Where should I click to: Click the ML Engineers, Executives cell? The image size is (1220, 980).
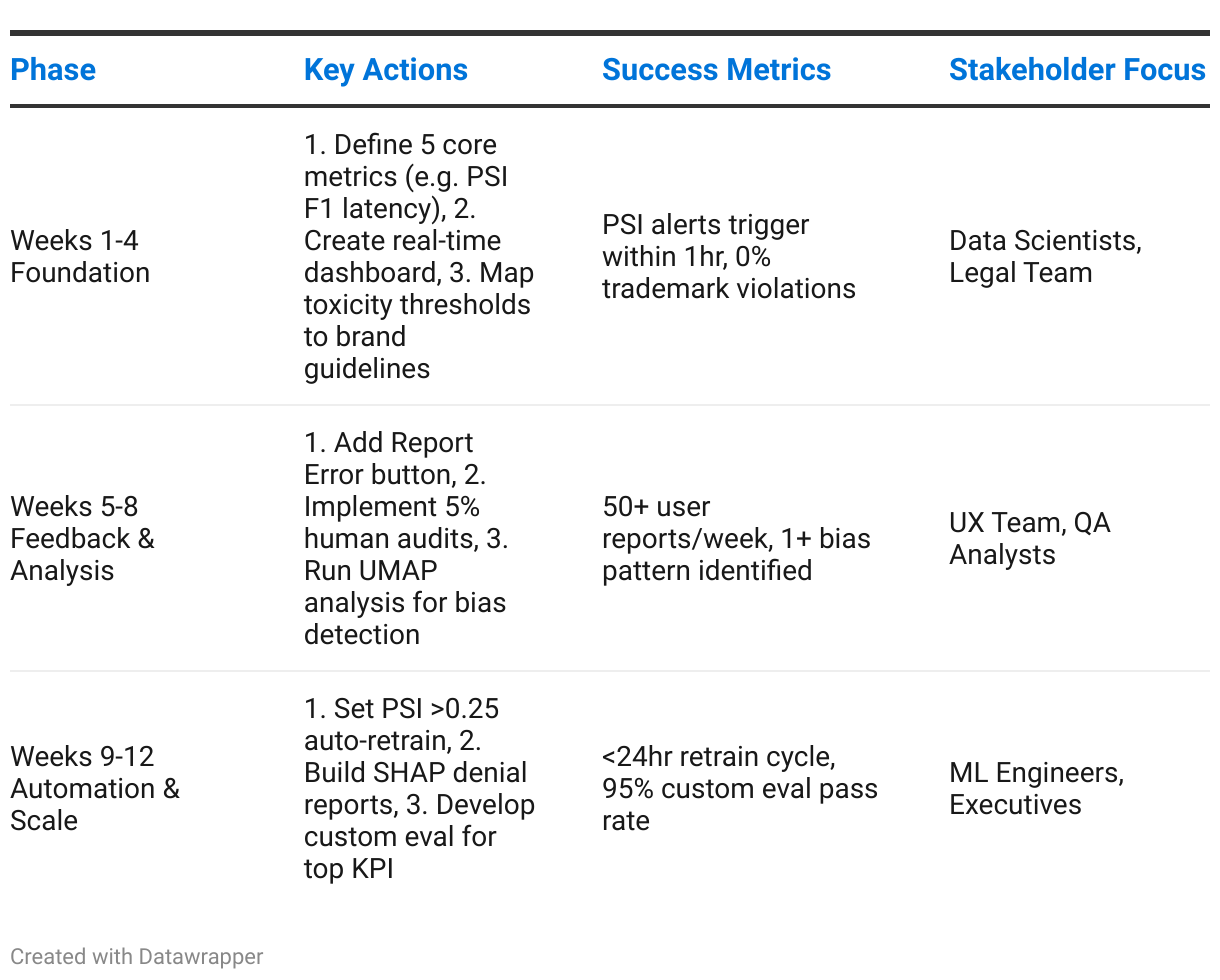click(1037, 789)
